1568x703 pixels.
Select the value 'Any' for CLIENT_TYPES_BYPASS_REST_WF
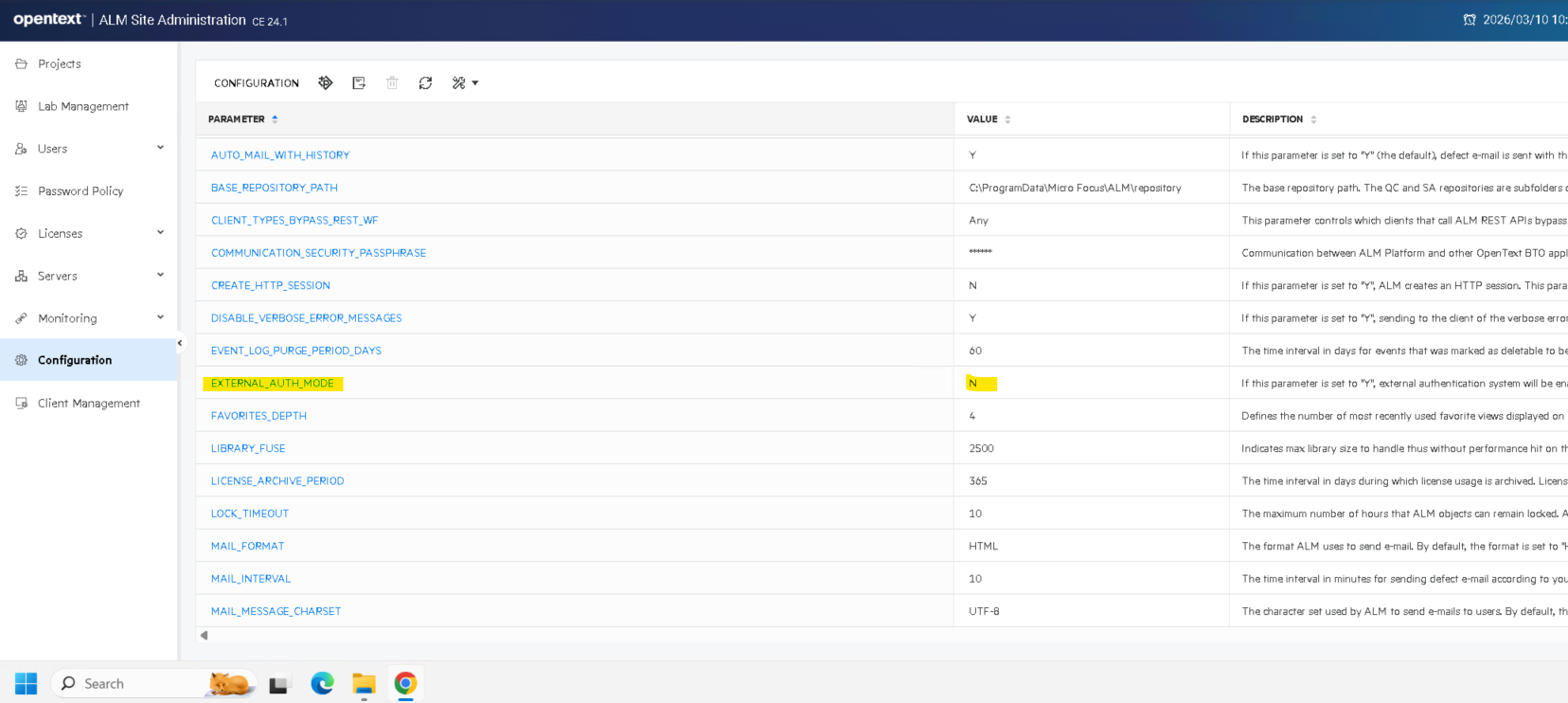pos(978,221)
